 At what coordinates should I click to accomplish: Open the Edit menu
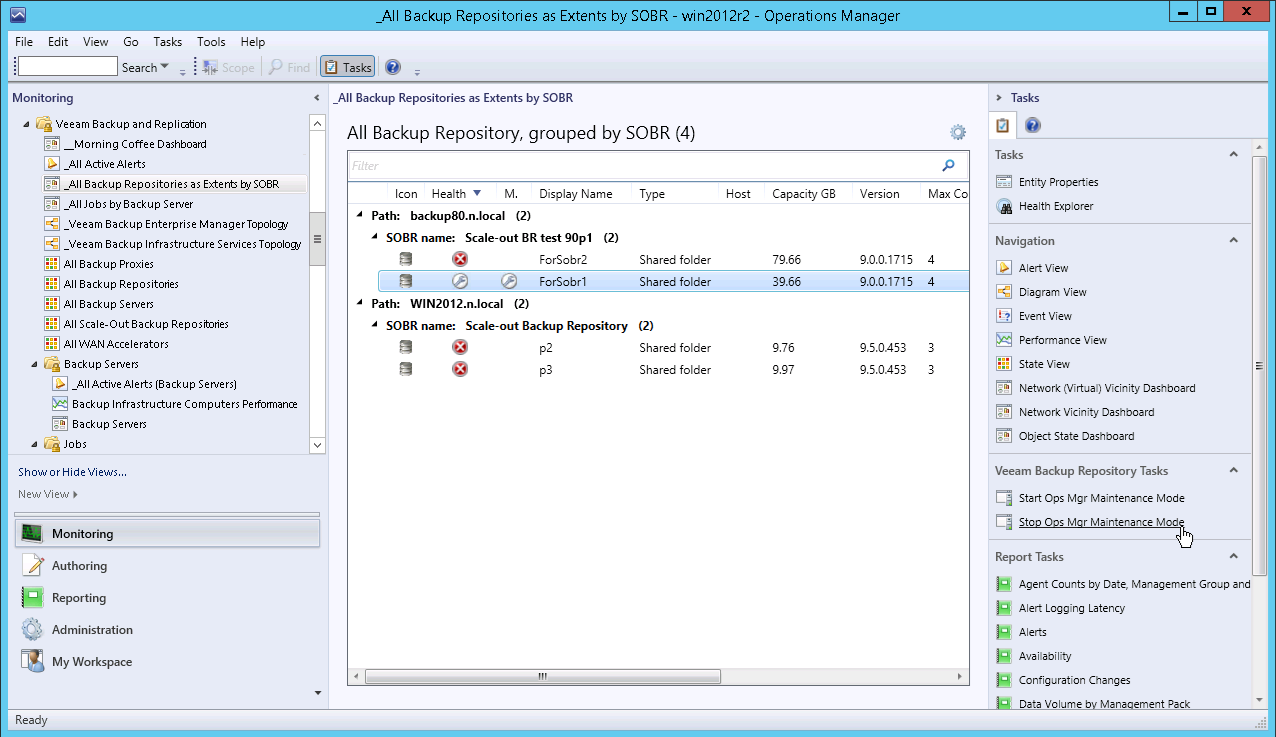pos(58,42)
